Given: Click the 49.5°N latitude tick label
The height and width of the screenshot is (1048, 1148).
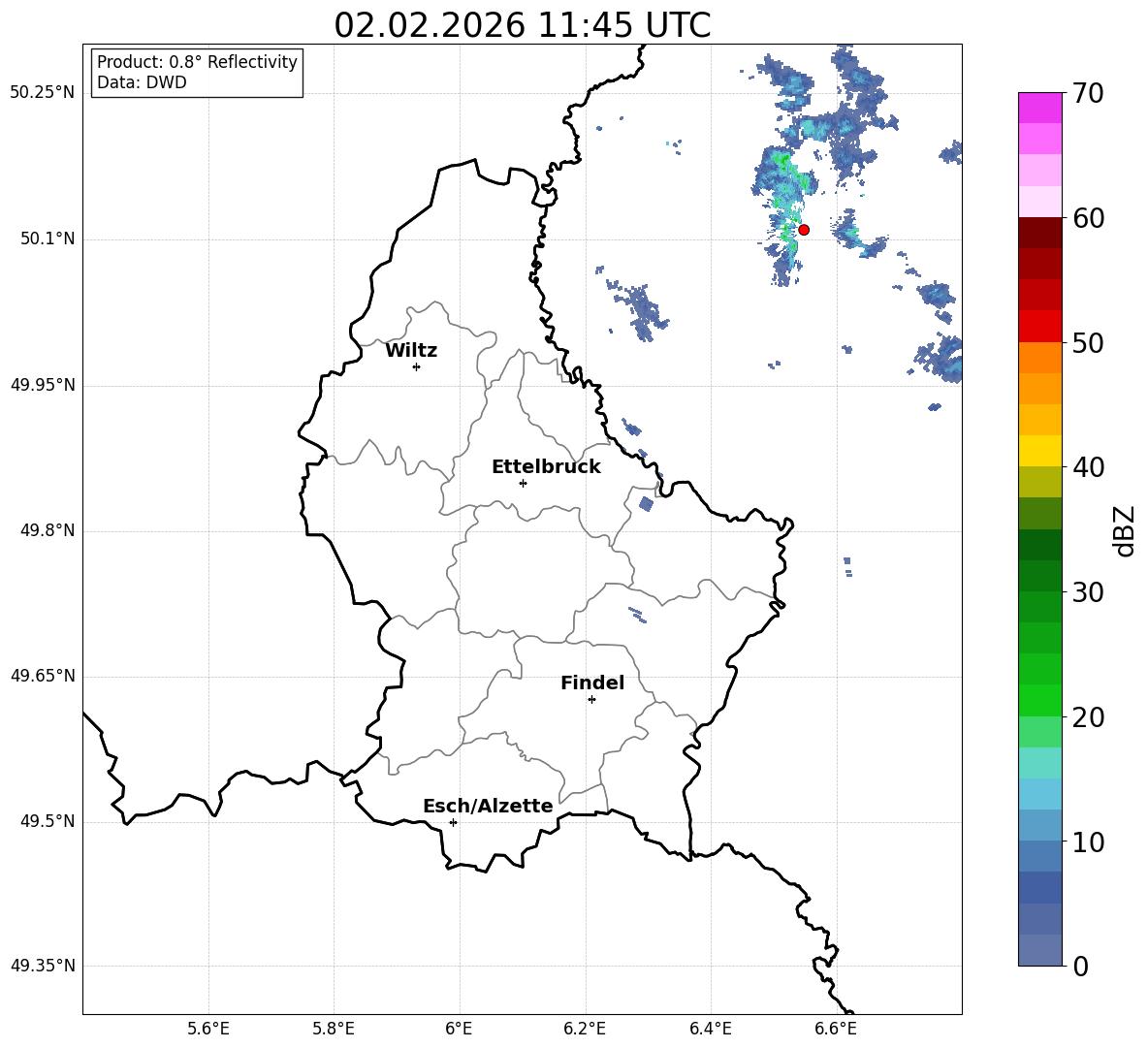Looking at the screenshot, I should click(48, 821).
